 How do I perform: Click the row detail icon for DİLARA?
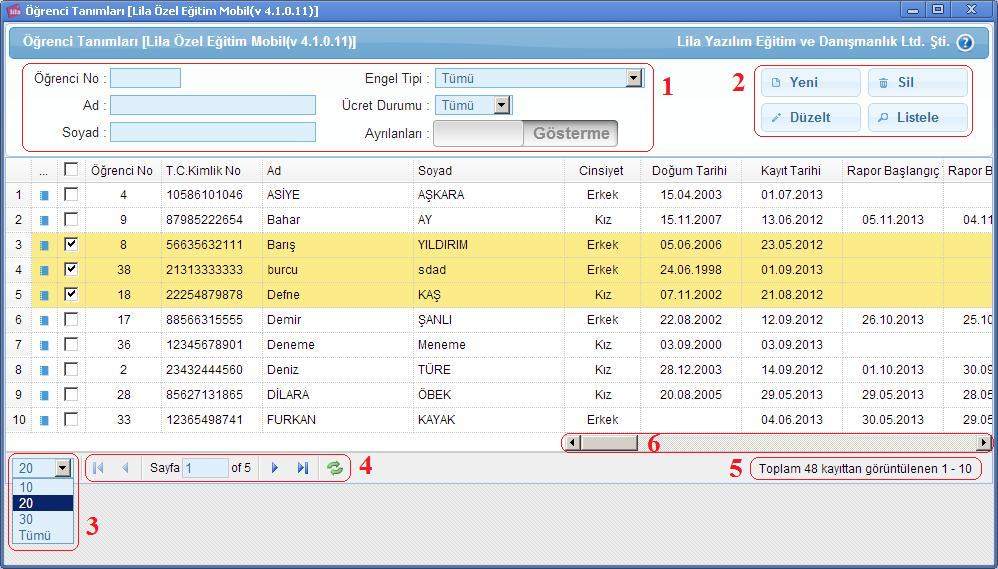click(x=44, y=395)
